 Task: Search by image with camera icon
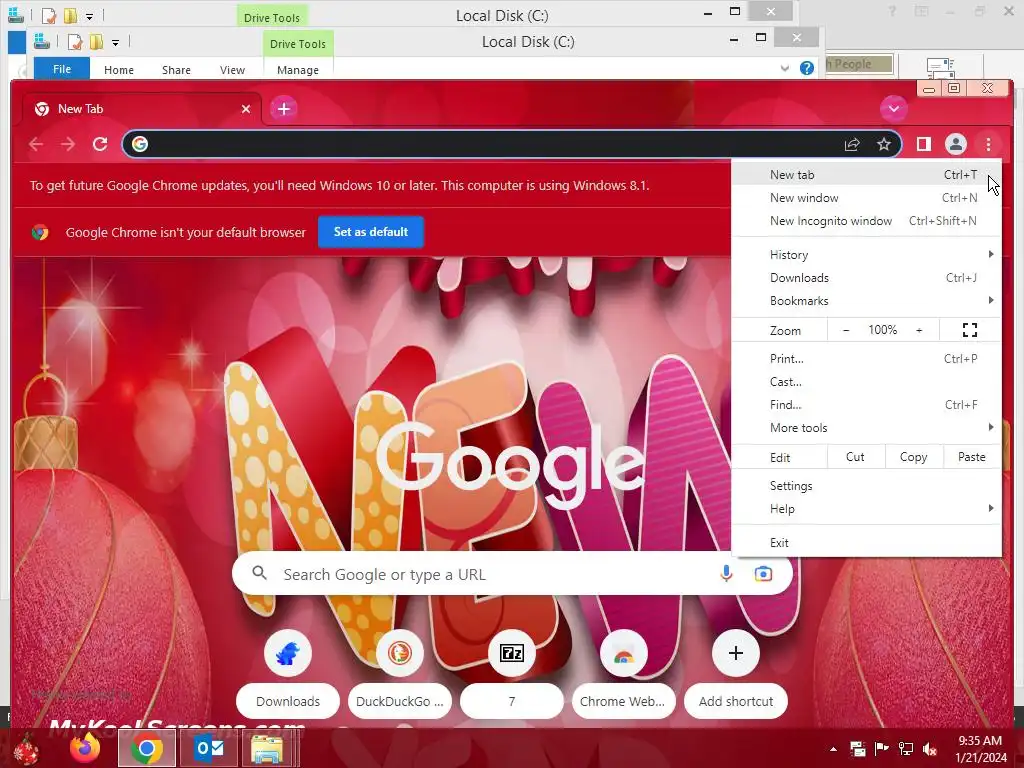point(763,574)
